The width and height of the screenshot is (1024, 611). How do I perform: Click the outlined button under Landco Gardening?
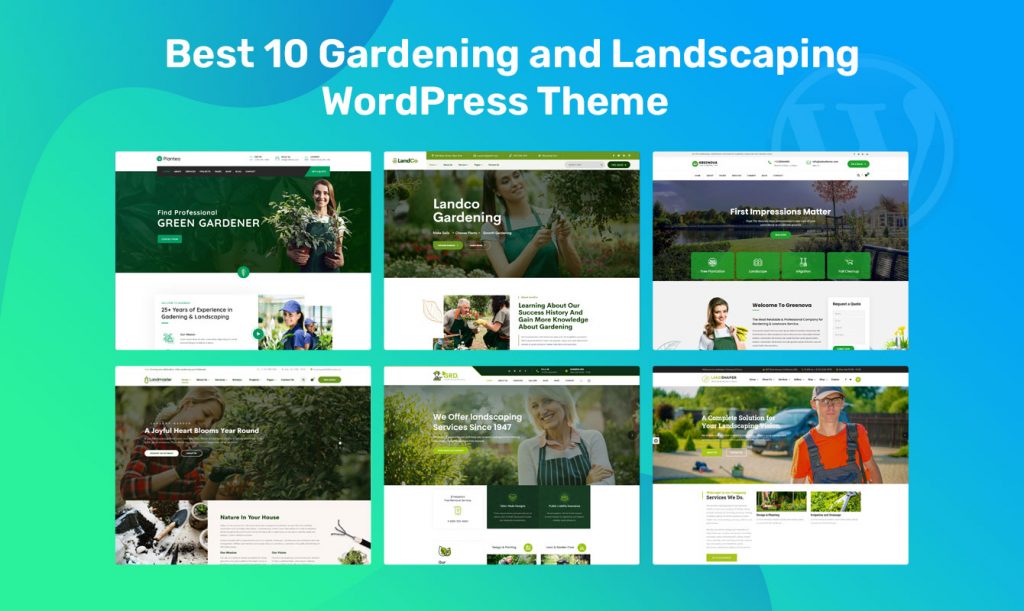pos(476,245)
